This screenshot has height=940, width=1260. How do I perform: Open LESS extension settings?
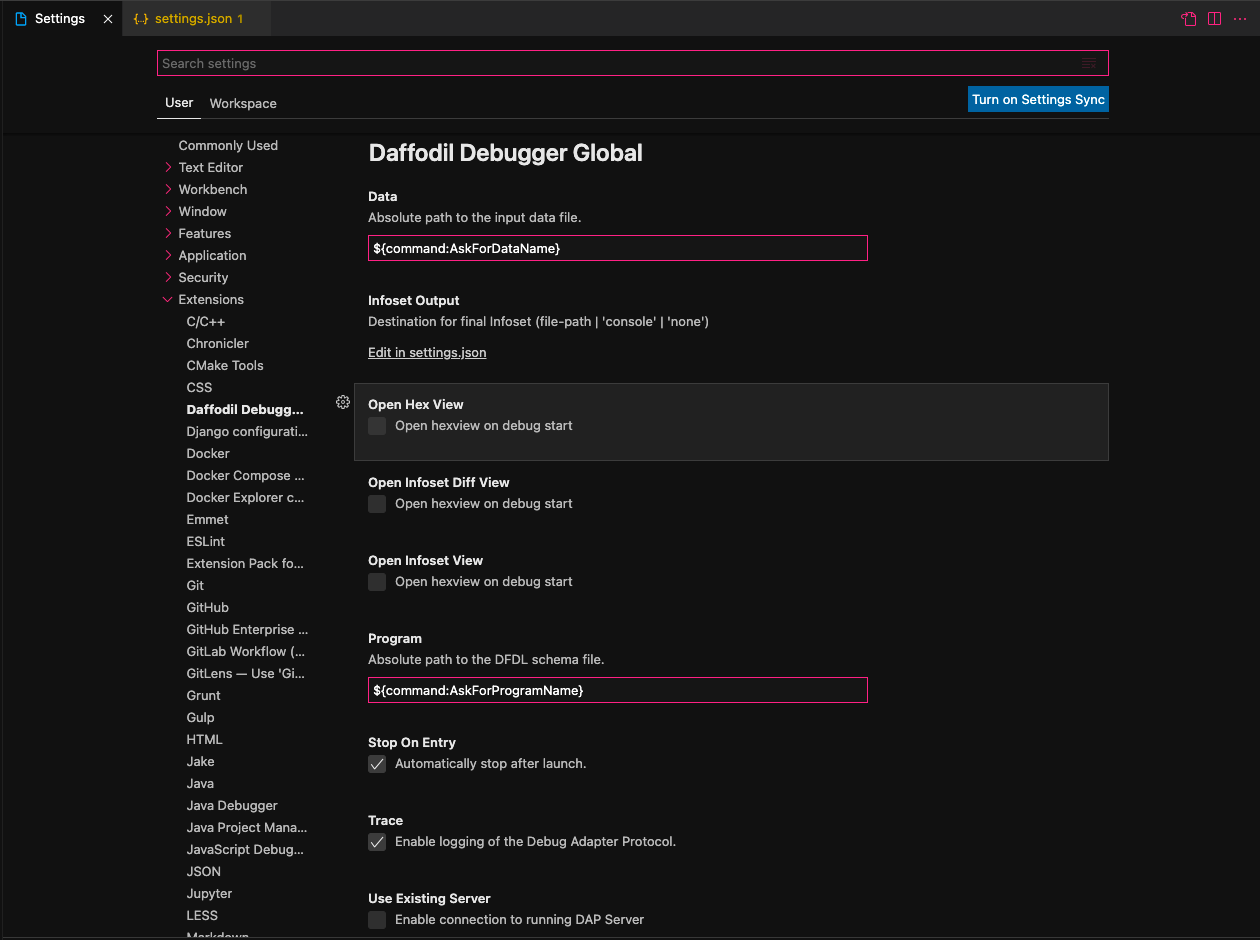coord(202,915)
